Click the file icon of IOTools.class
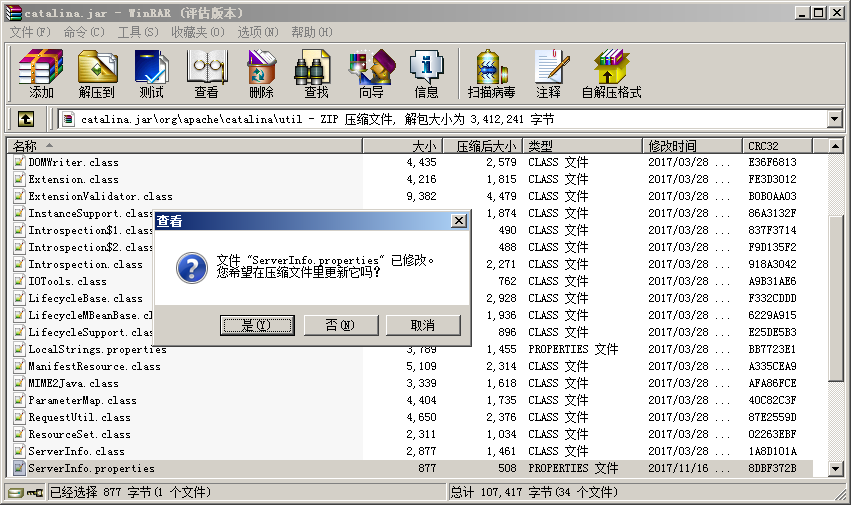 coord(20,281)
